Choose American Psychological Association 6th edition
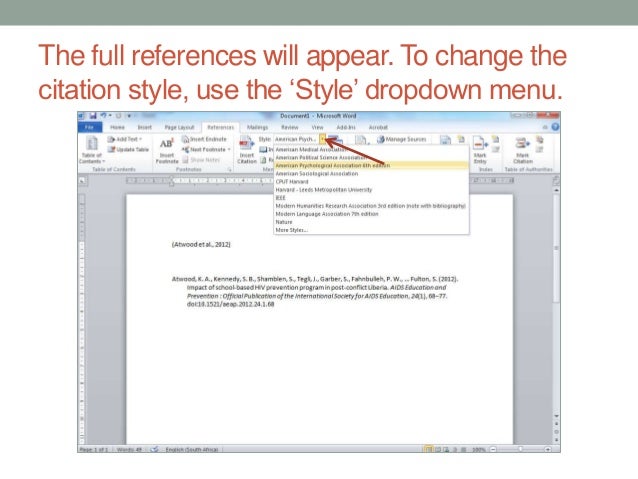 tap(371, 165)
